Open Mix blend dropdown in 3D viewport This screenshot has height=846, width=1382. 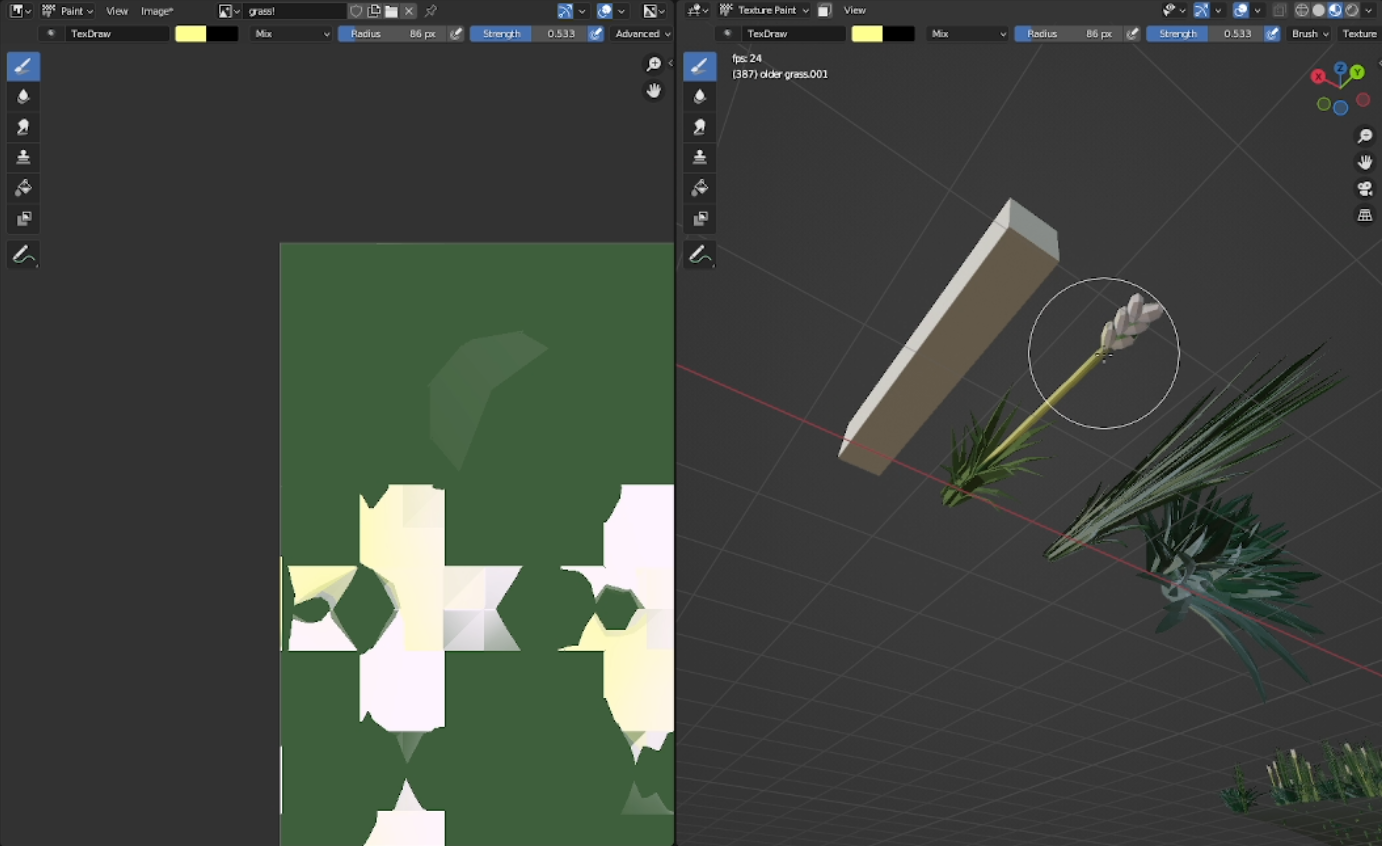pos(968,34)
